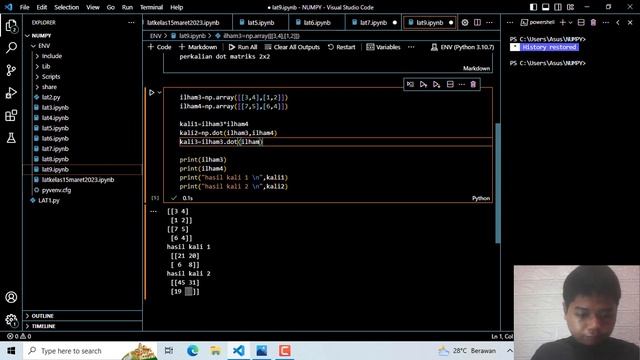The height and width of the screenshot is (360, 640).
Task: Toggle secondary side bar layout button
Action: click(x=558, y=7)
